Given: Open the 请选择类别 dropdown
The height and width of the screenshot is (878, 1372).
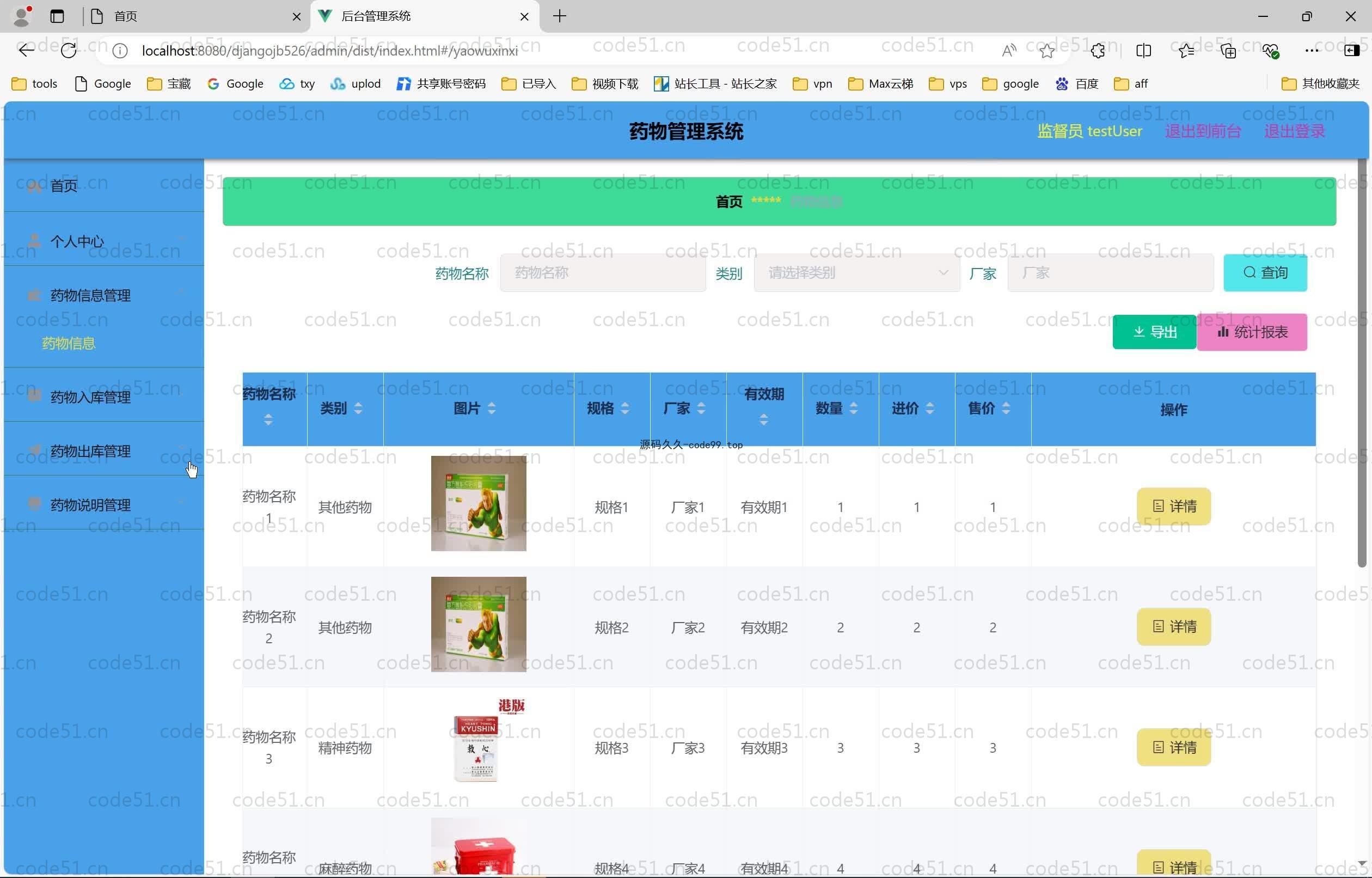Looking at the screenshot, I should (857, 273).
